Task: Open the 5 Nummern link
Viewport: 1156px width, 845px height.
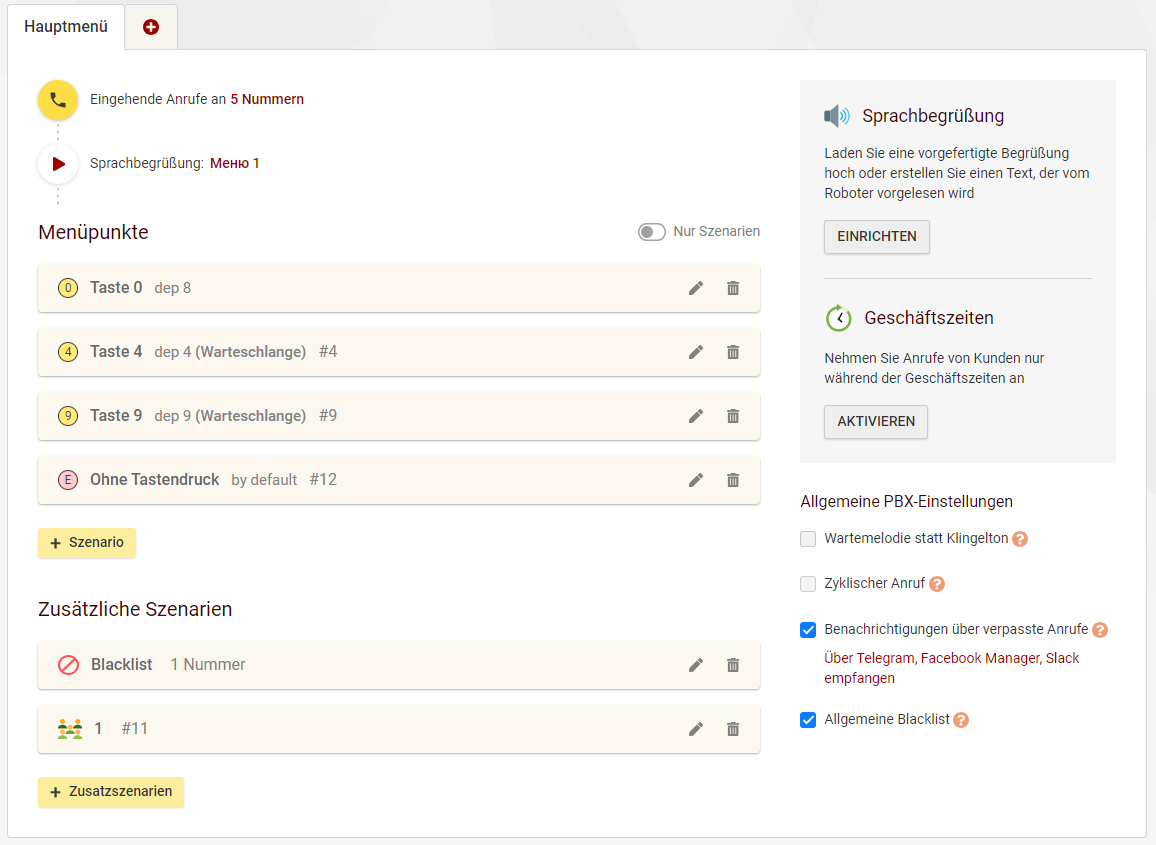Action: (267, 99)
